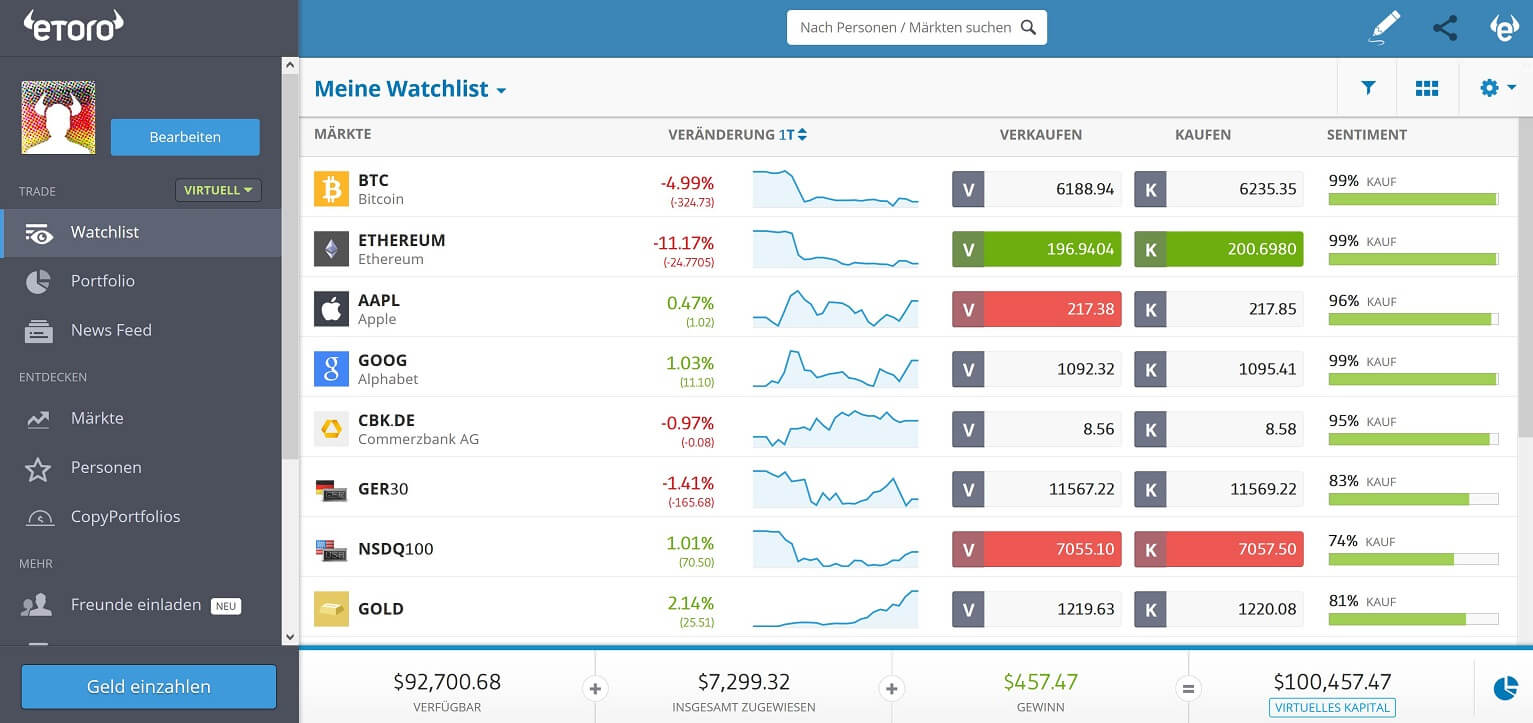The width and height of the screenshot is (1533, 723).
Task: Click BTC sentiment bar 99%
Action: [x=1413, y=199]
